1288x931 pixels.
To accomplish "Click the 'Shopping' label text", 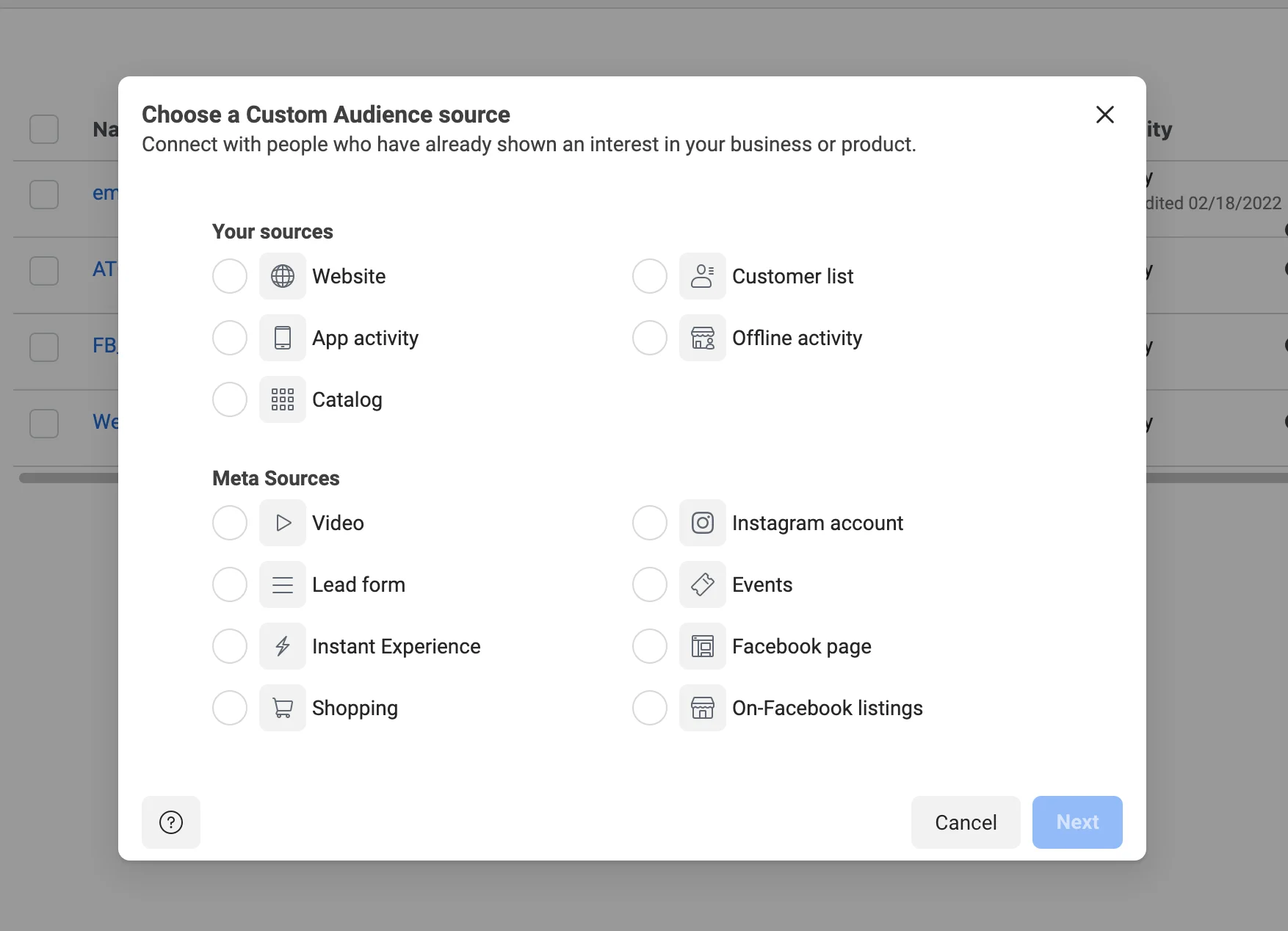I will (355, 709).
